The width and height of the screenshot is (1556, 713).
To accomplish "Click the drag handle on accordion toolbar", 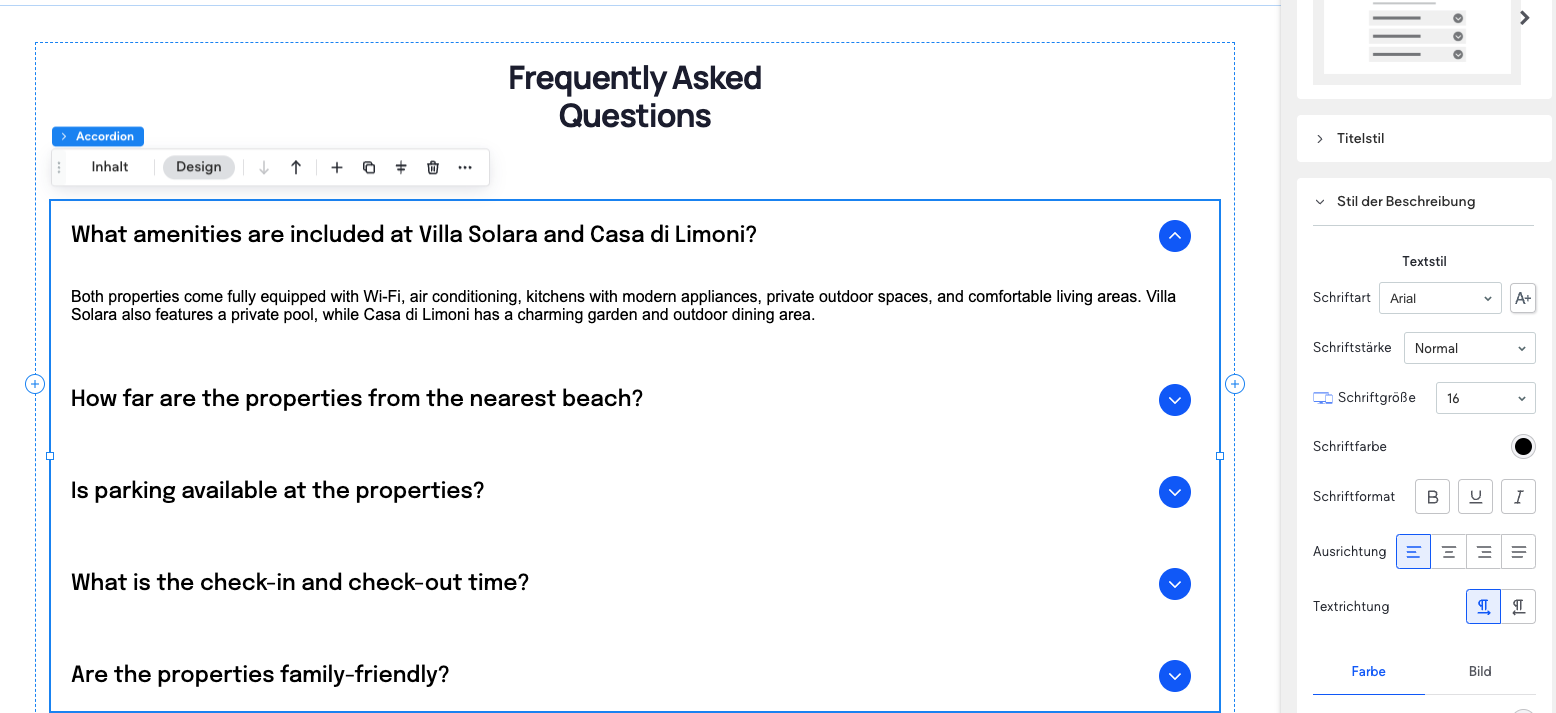I will coord(59,168).
